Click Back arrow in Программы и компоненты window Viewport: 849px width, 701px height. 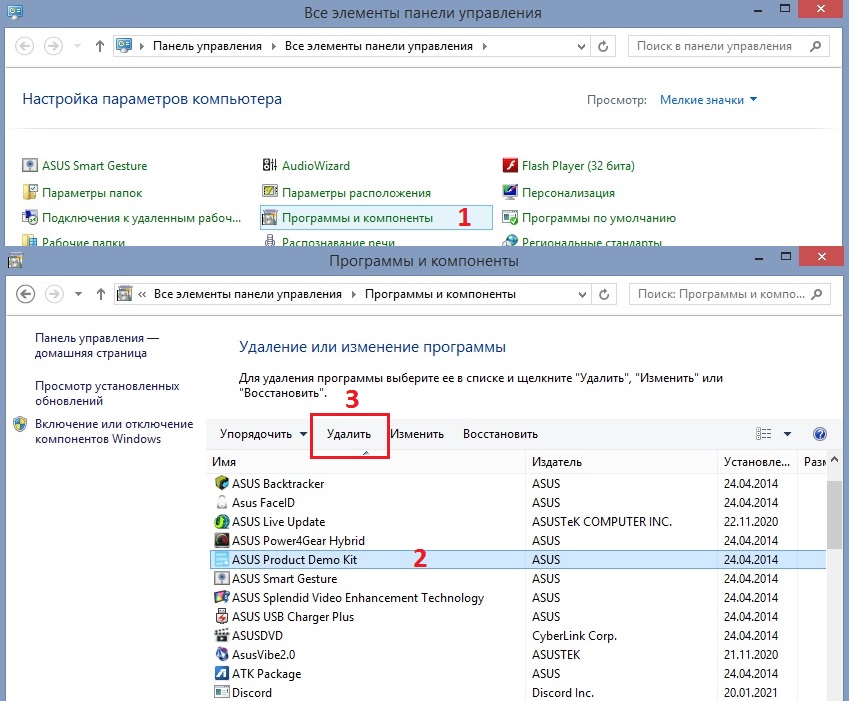(x=25, y=294)
